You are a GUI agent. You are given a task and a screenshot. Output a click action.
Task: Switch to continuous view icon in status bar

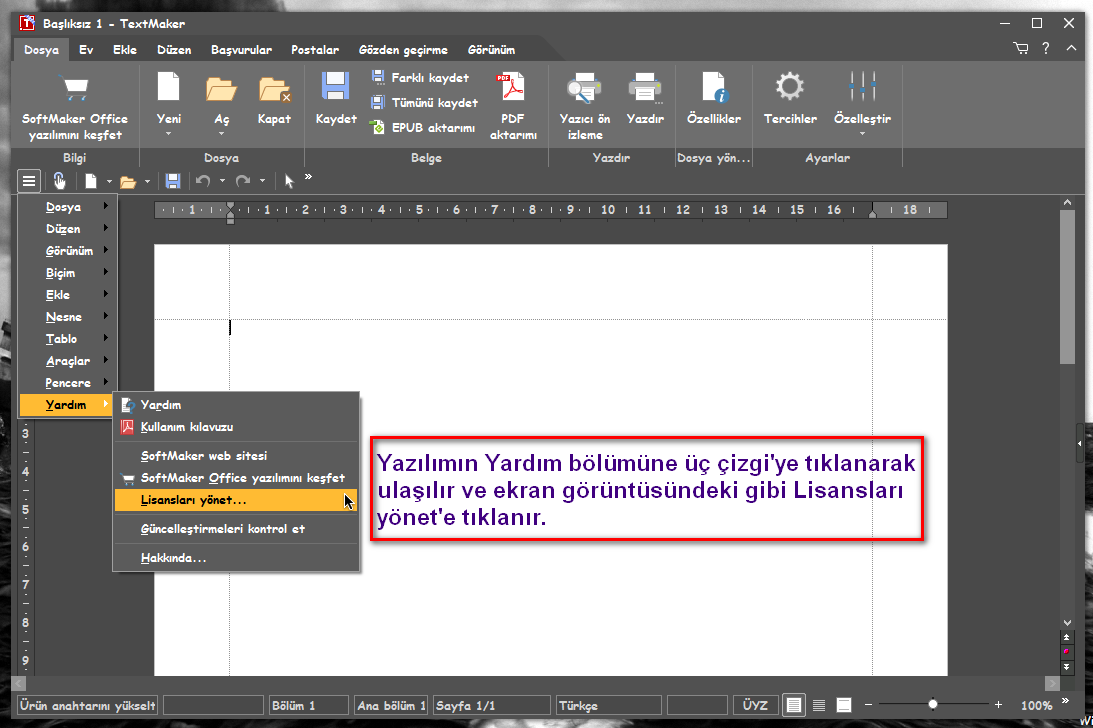point(819,706)
